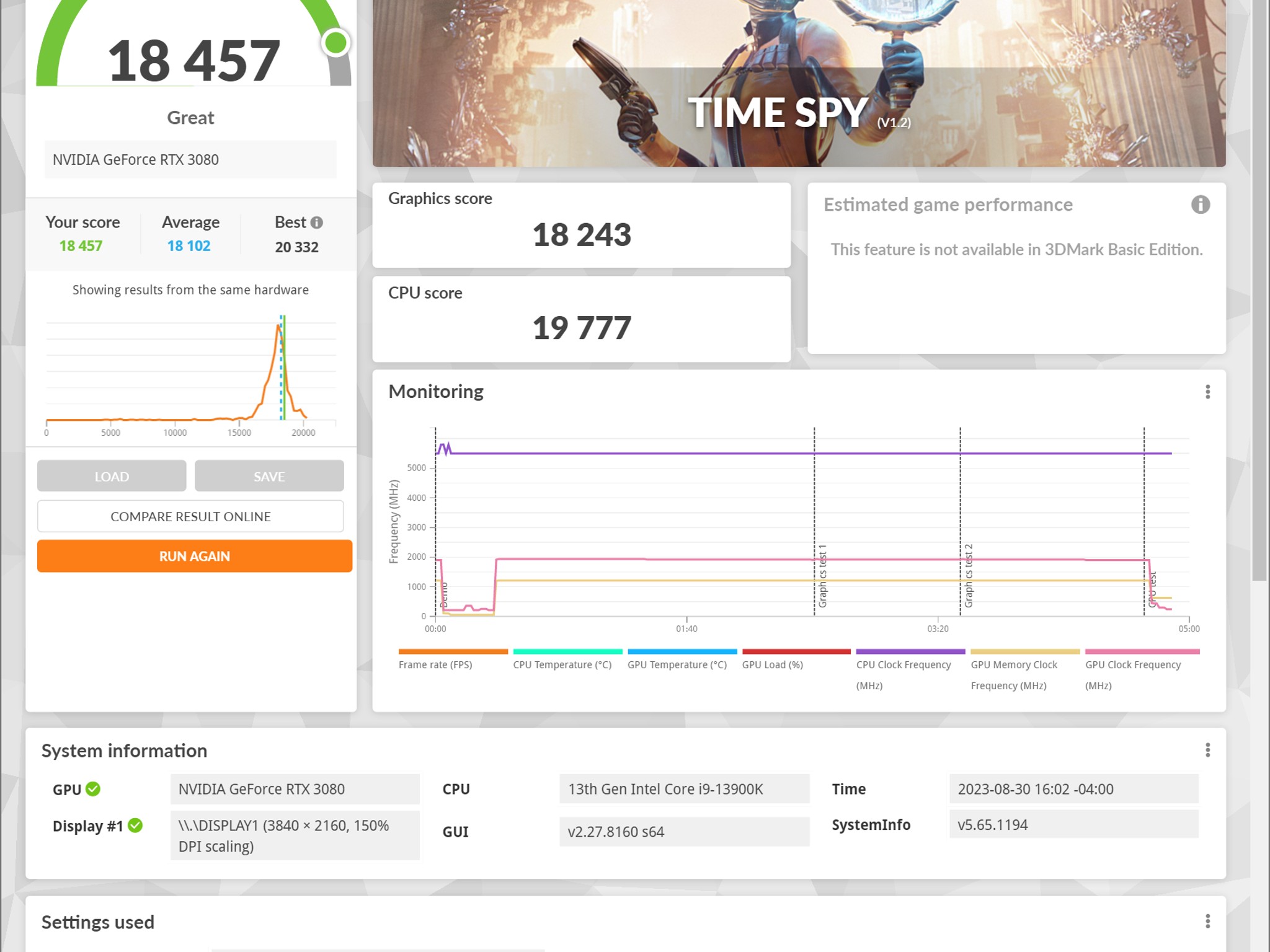Open the Estimated game performance info icon
Viewport: 1270px width, 952px height.
tap(1201, 205)
